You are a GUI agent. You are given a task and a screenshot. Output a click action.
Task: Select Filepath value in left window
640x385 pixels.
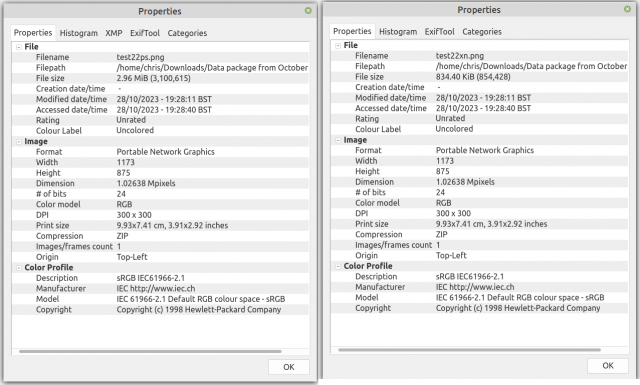(212, 68)
